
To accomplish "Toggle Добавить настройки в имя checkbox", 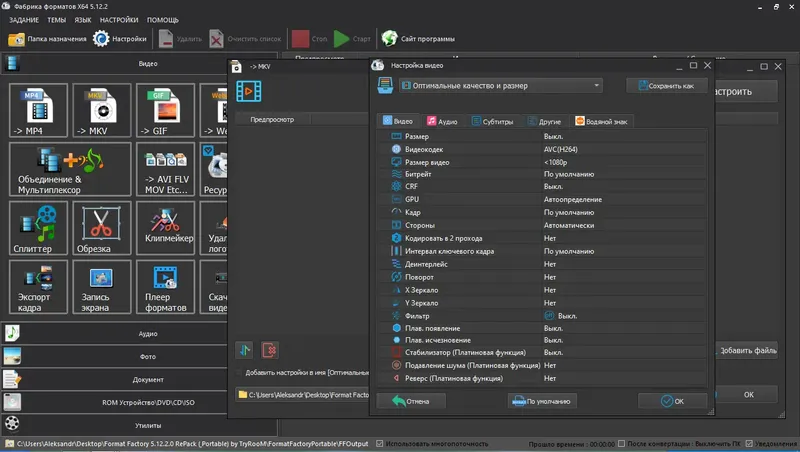I will tap(239, 372).
